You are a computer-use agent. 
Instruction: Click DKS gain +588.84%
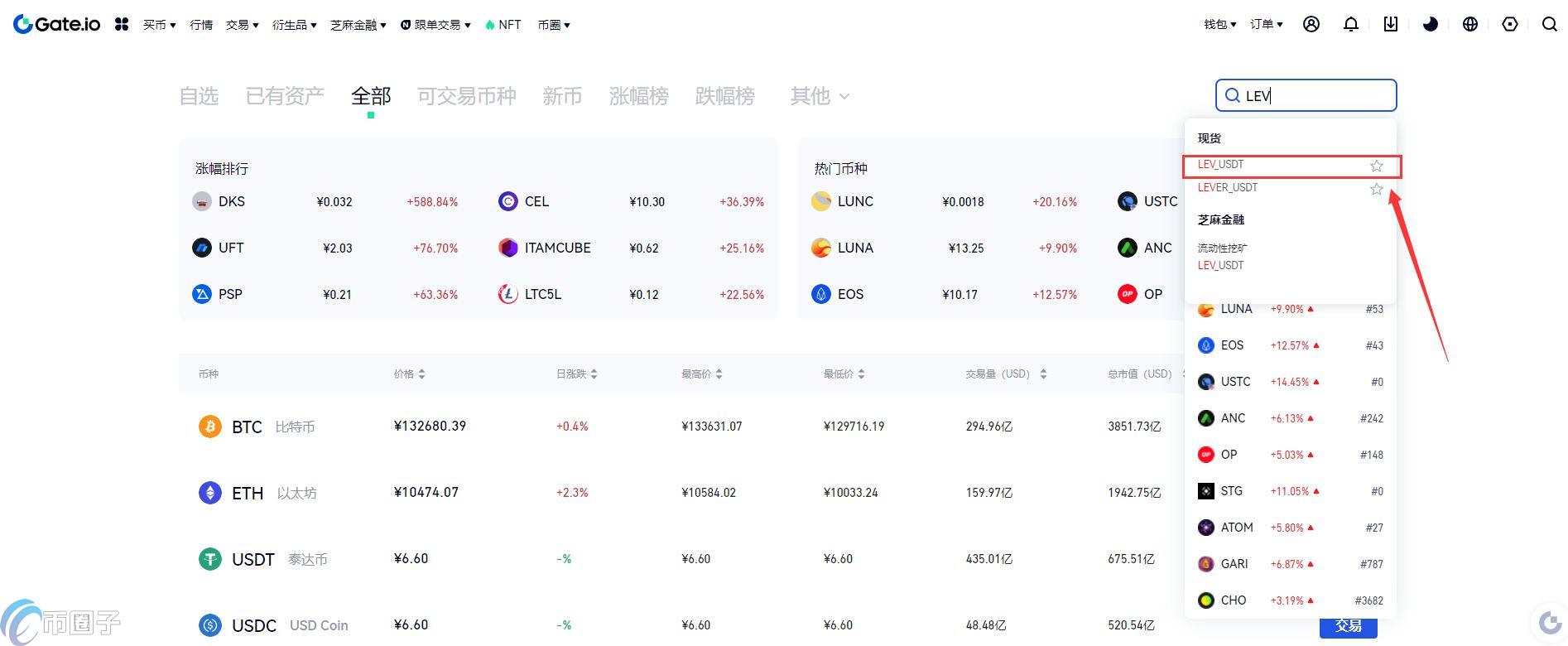(x=432, y=202)
